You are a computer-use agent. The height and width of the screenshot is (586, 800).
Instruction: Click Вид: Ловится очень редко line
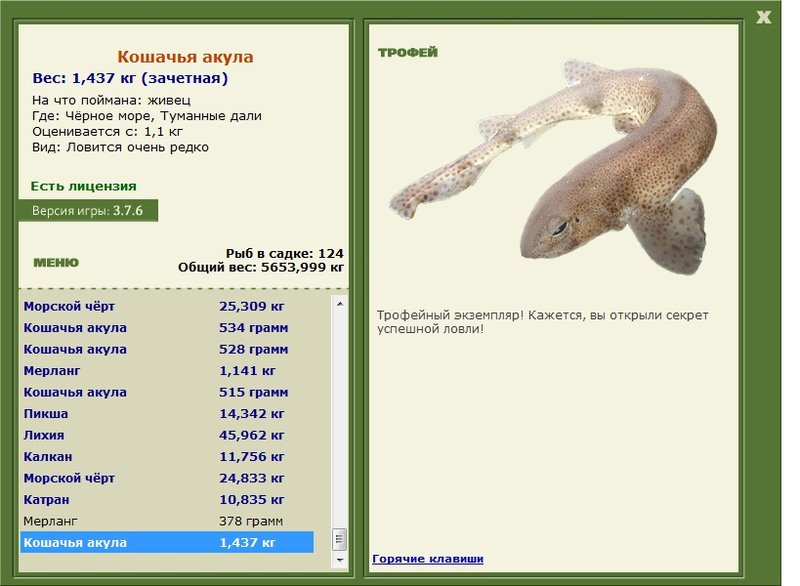coord(120,147)
